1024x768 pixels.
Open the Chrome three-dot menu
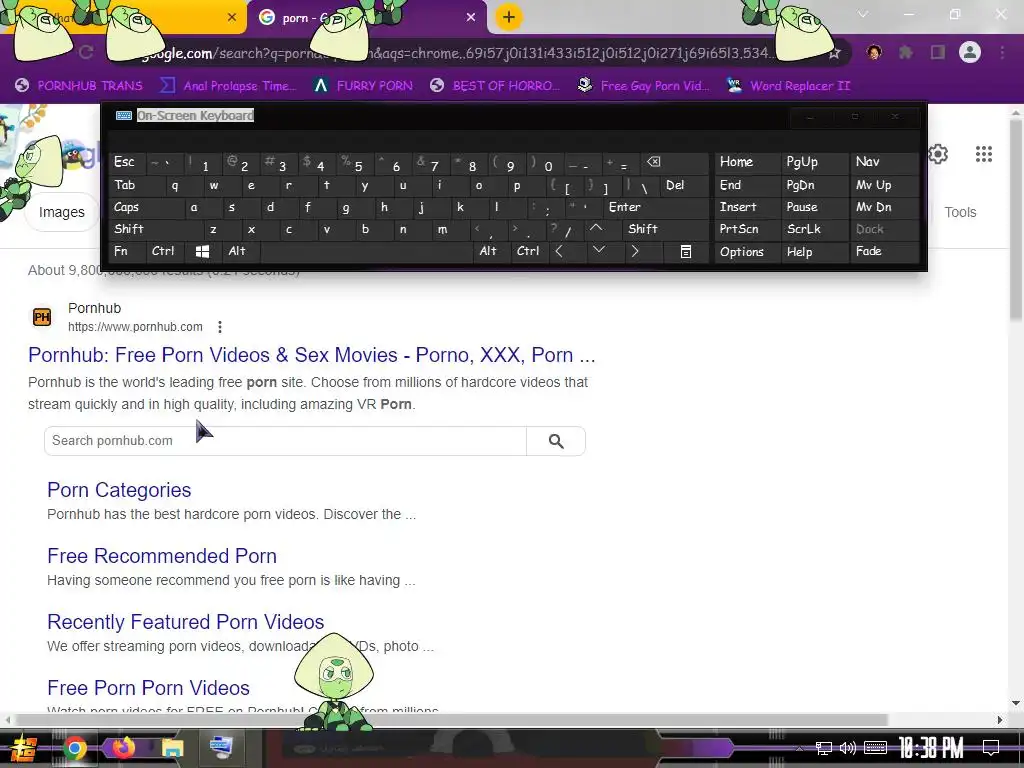(1002, 52)
